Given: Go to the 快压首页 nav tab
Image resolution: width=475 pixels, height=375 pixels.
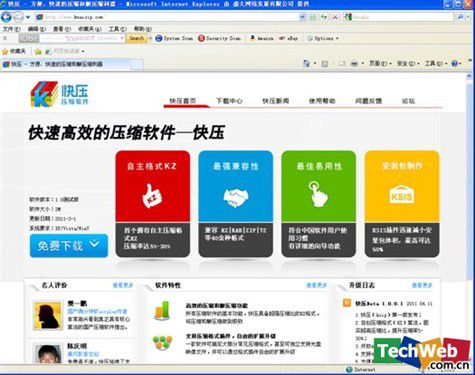Looking at the screenshot, I should [x=183, y=101].
